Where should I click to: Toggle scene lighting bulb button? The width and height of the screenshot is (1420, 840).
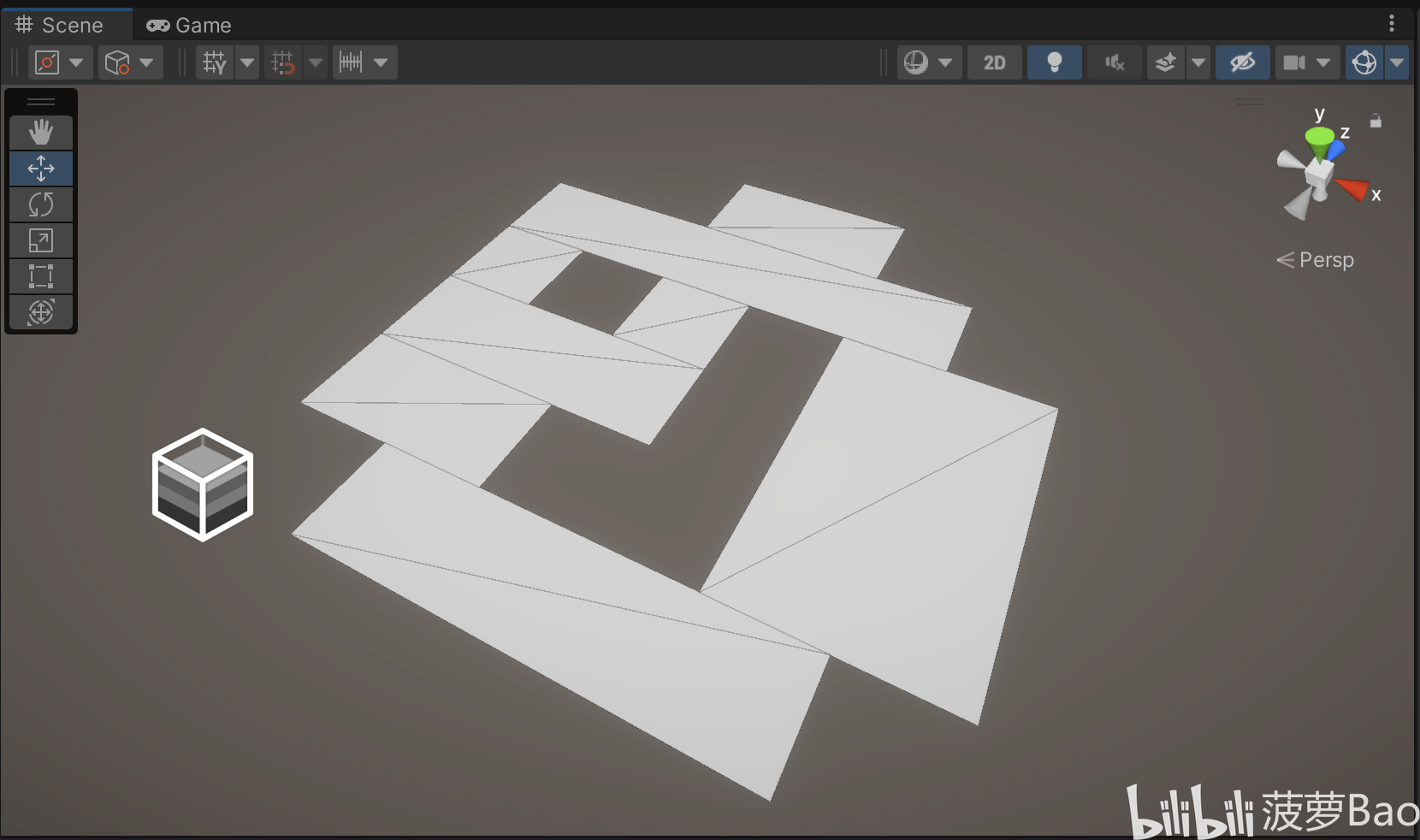(x=1054, y=62)
